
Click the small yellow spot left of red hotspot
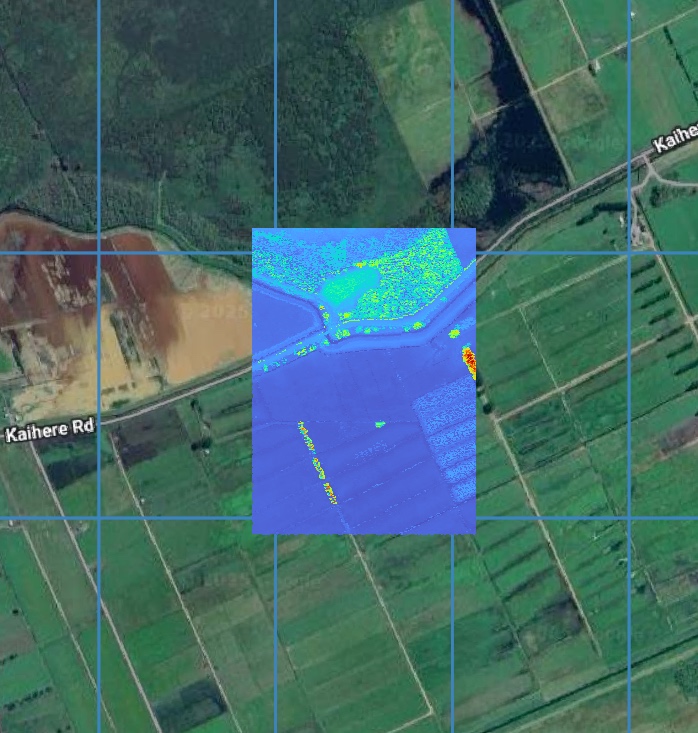coord(453,333)
